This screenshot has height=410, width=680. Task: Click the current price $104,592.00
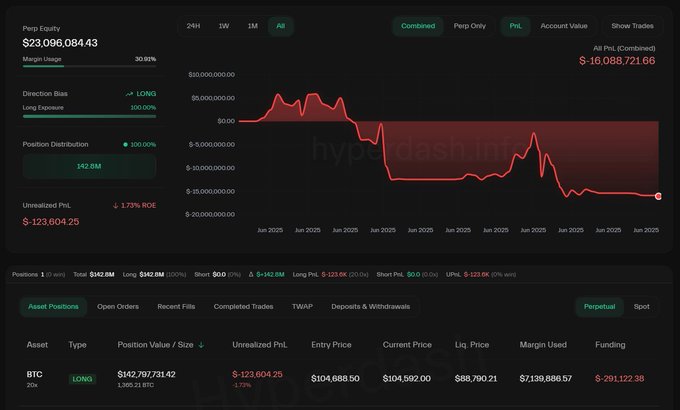407,379
